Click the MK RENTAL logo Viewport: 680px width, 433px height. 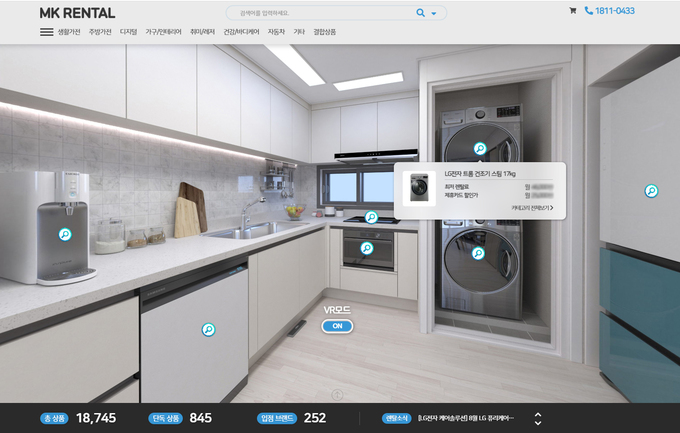tap(77, 13)
